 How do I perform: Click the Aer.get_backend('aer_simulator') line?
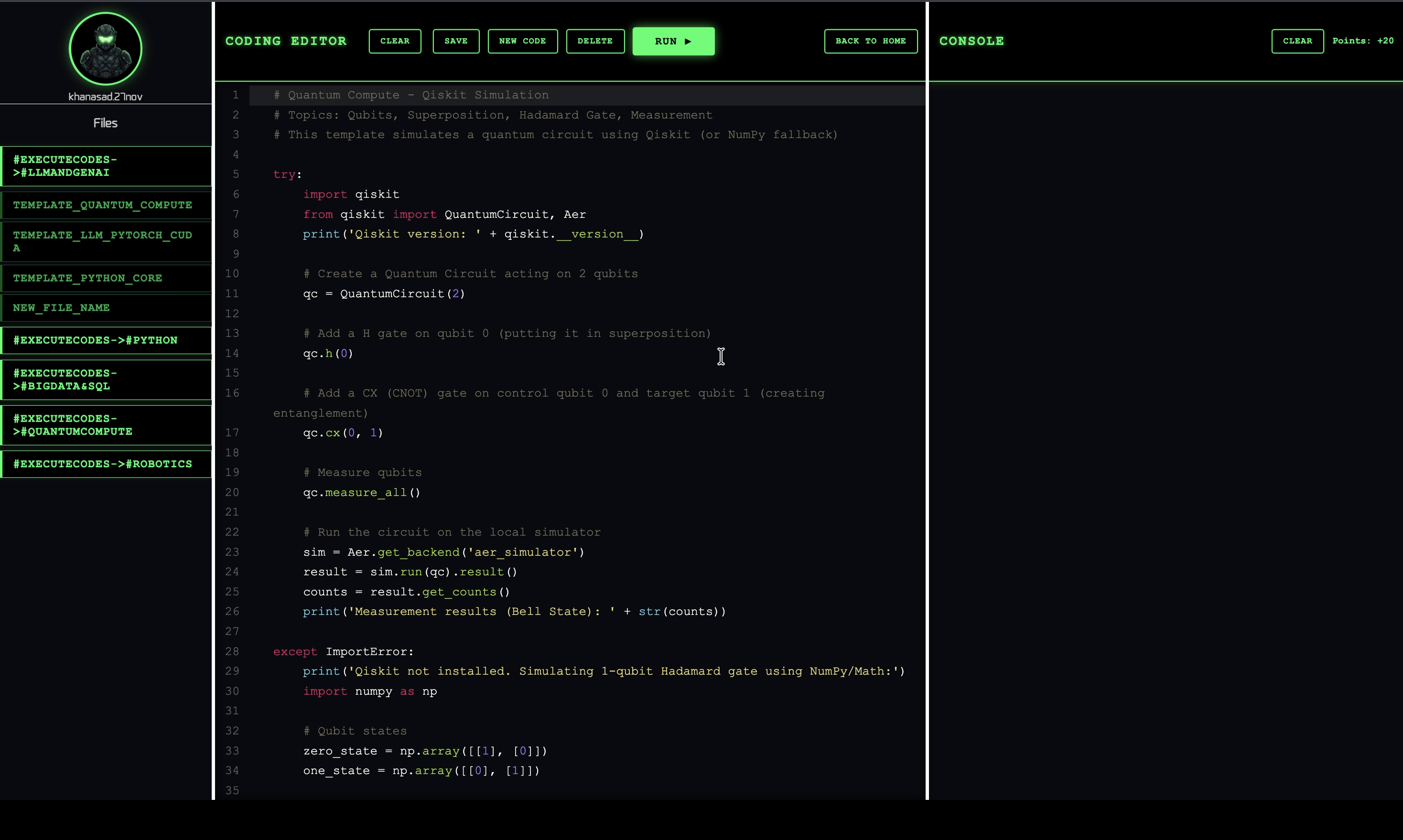[444, 552]
